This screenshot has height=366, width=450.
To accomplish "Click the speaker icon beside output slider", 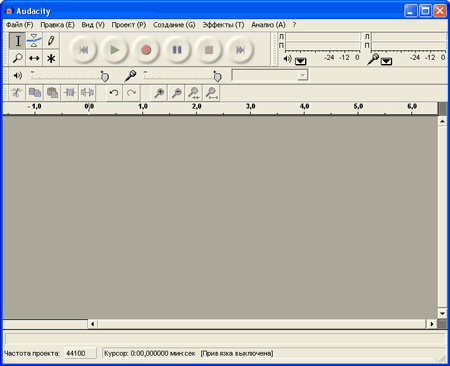I will tap(18, 76).
